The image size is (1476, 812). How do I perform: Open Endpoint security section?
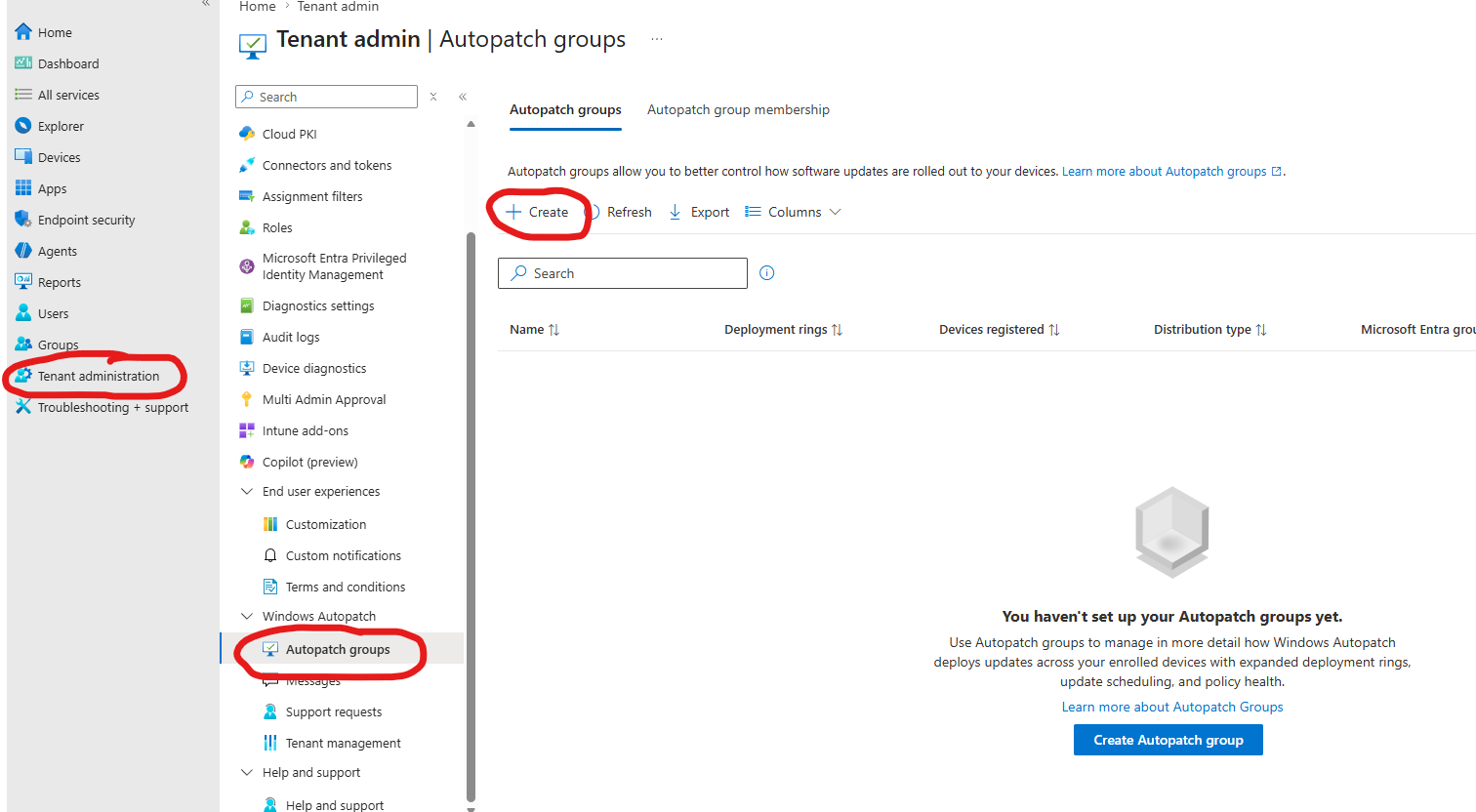pyautogui.click(x=86, y=220)
